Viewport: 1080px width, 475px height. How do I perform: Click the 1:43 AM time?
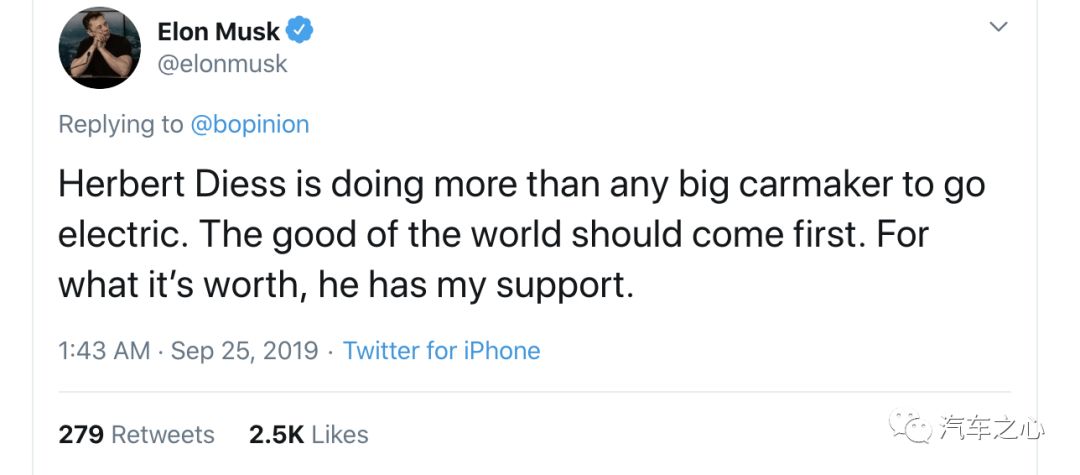[104, 351]
